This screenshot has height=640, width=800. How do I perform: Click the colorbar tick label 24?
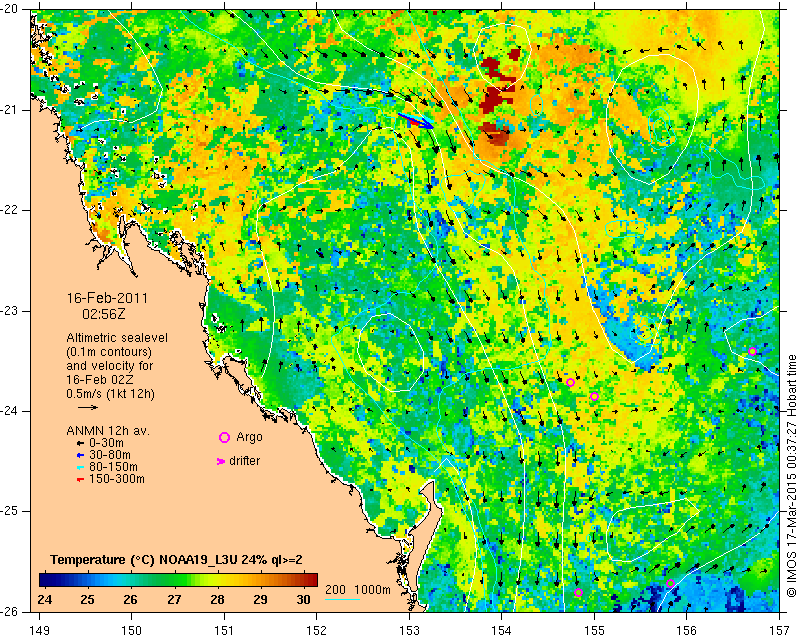point(44,599)
